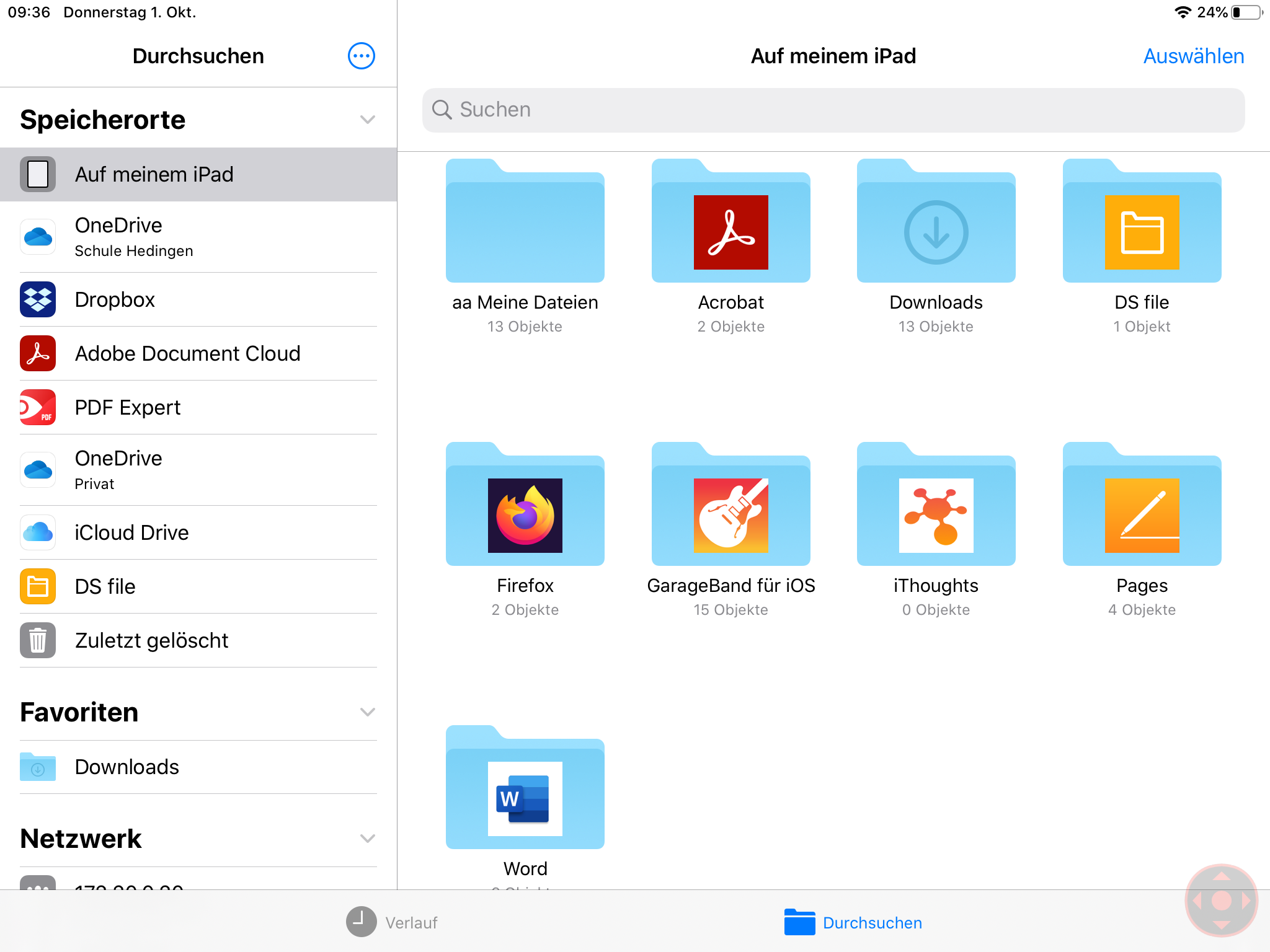Open Dropbox location in sidebar
1270x952 pixels.
[x=198, y=300]
